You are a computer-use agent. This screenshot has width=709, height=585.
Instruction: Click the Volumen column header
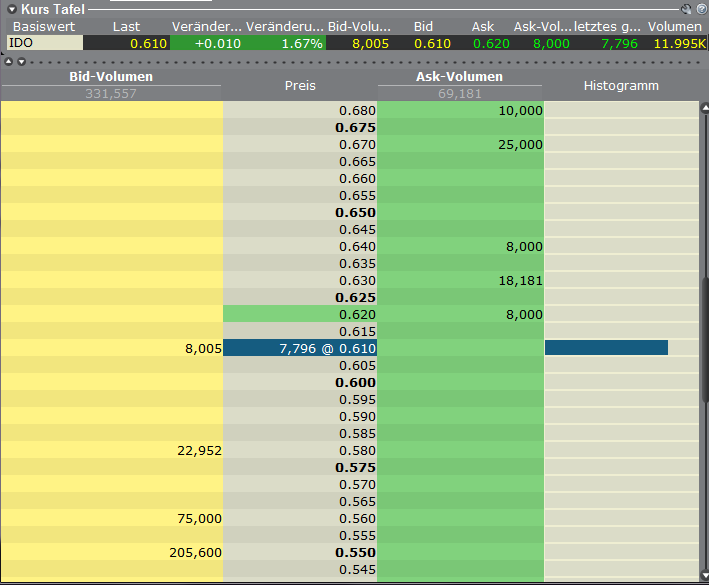tap(675, 27)
